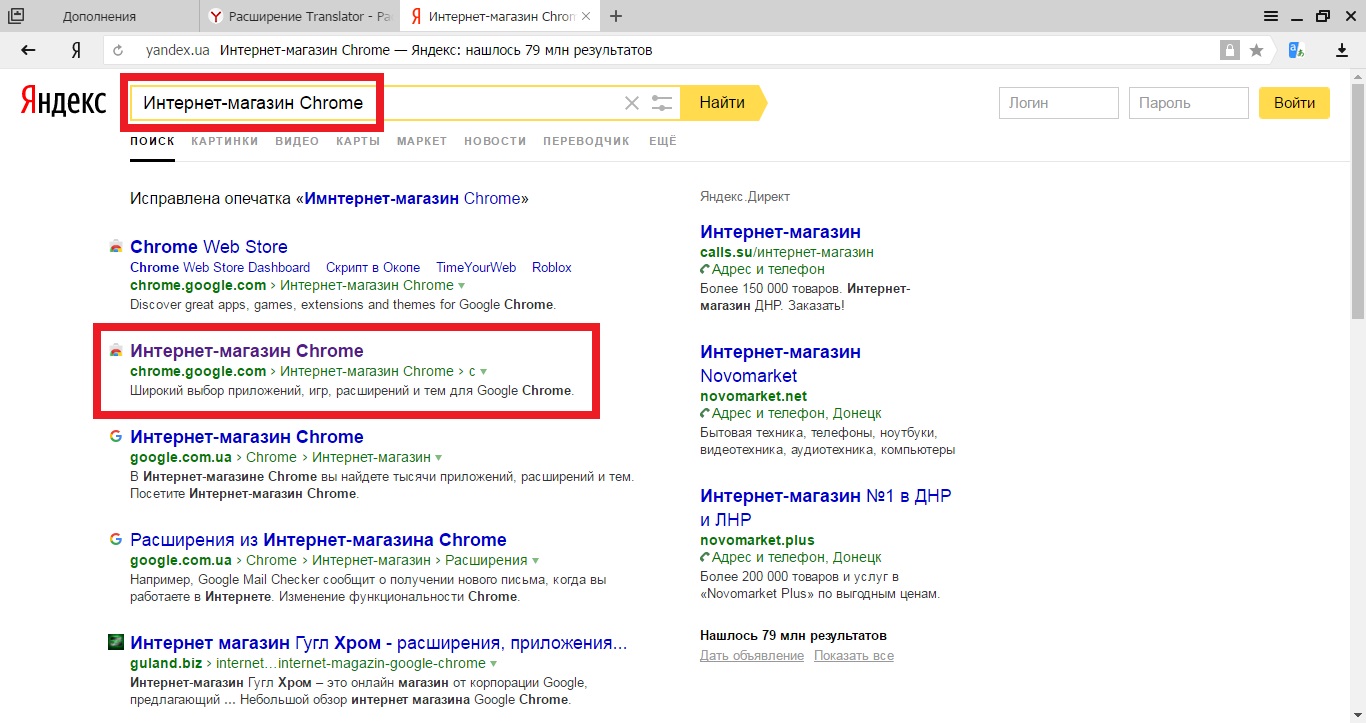This screenshot has width=1366, height=723.
Task: Click the Яндекс.Директ label
Action: point(745,197)
